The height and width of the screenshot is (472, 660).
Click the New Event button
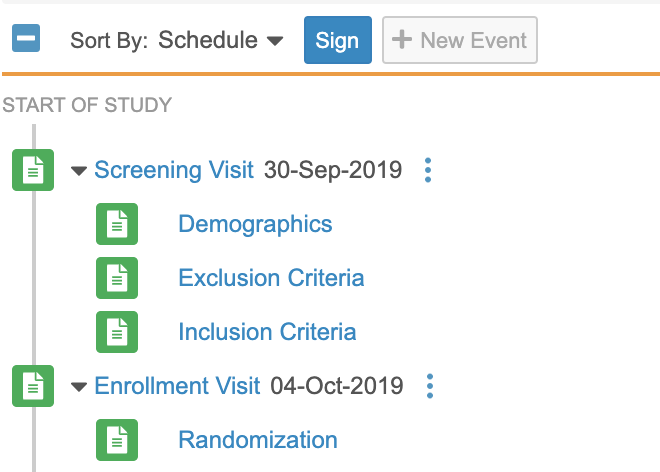coord(460,41)
